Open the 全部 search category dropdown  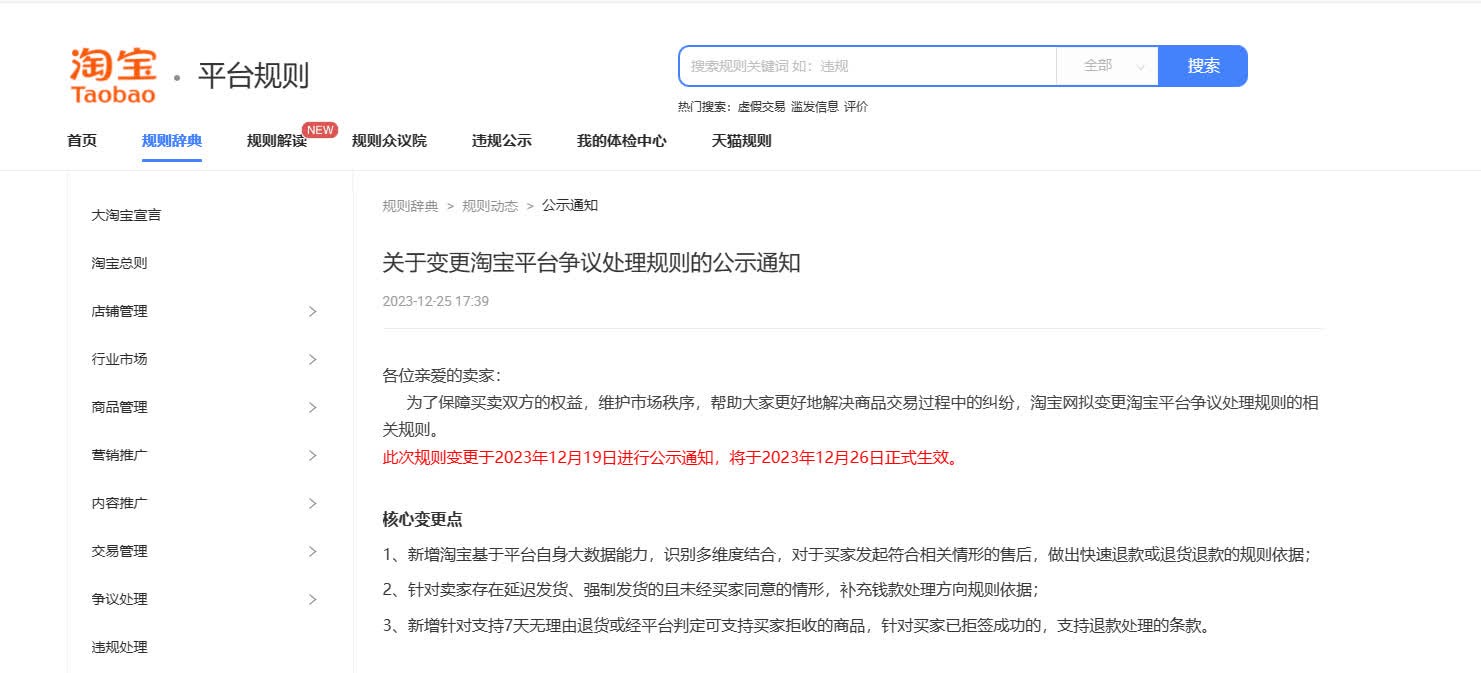(x=1108, y=66)
